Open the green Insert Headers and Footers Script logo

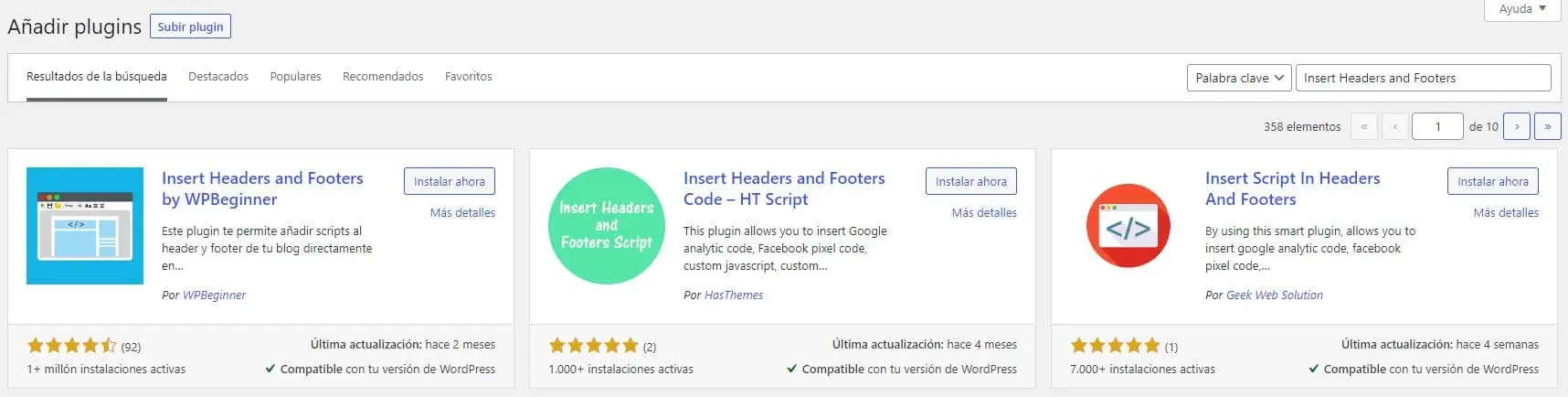(x=607, y=226)
